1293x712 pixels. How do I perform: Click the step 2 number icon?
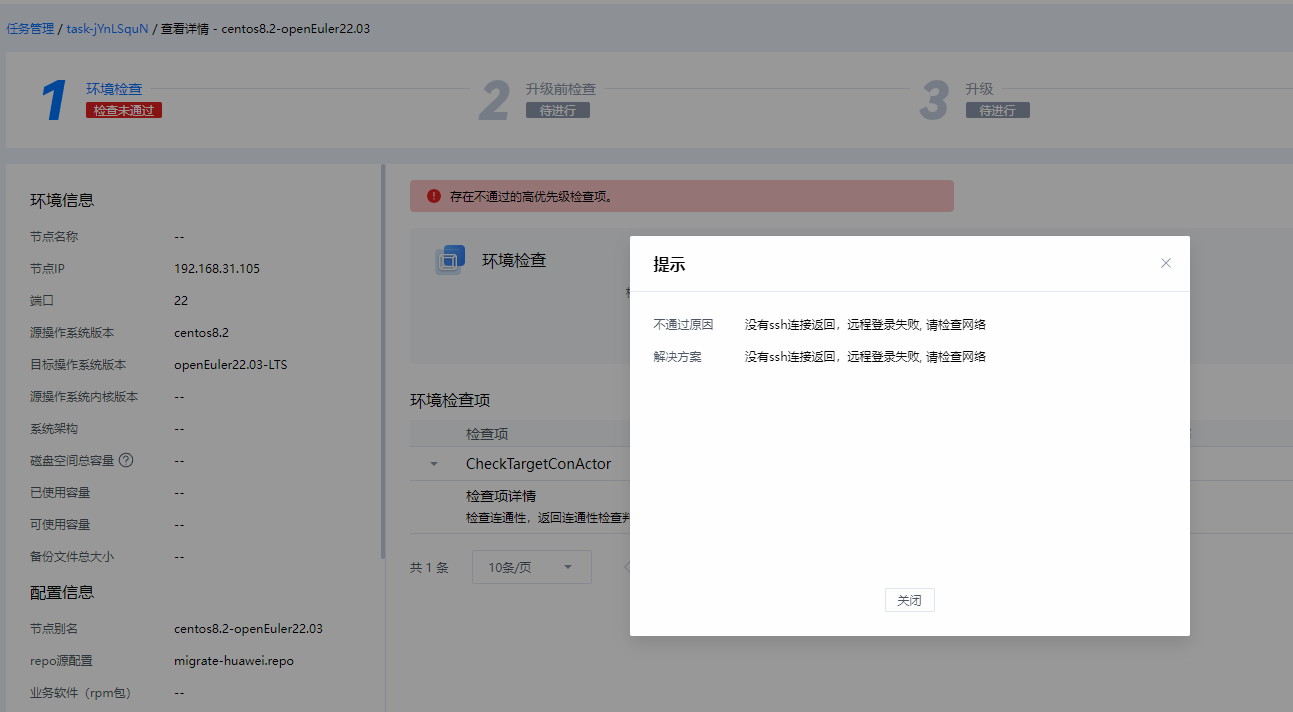point(494,101)
